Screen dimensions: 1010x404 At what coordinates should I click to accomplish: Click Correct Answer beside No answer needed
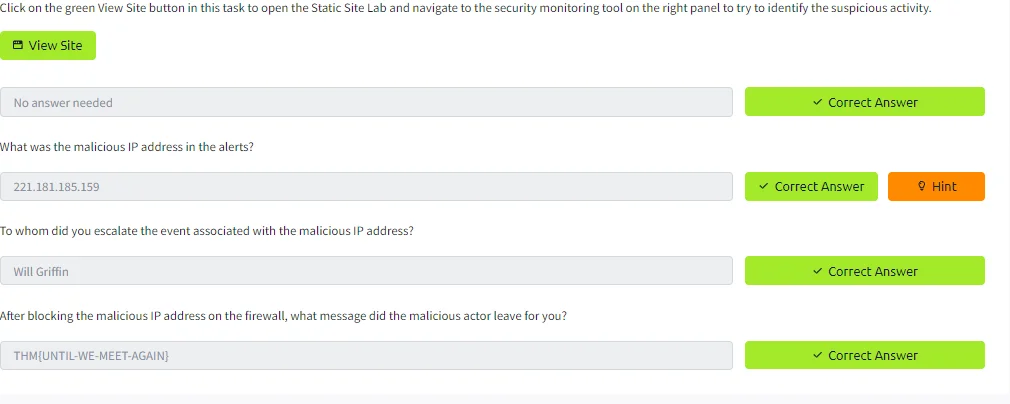tap(864, 102)
